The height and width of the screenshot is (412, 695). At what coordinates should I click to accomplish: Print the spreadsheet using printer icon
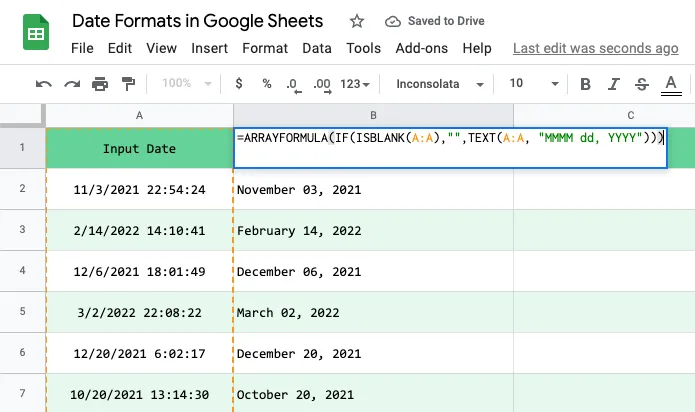100,84
